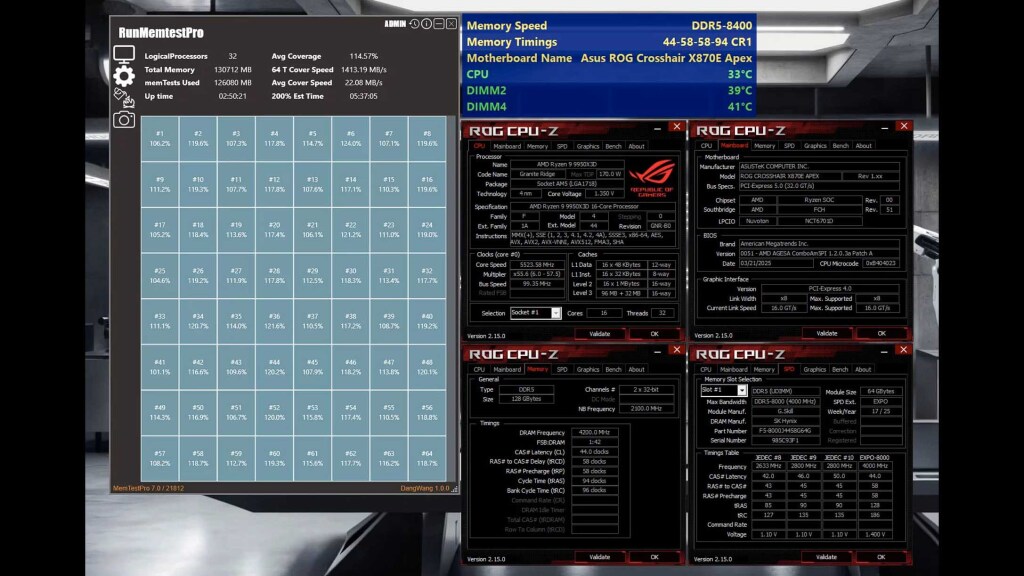Open CPU tab in the SPD CPU-Z window
Viewport: 1024px width, 576px height.
coord(706,370)
